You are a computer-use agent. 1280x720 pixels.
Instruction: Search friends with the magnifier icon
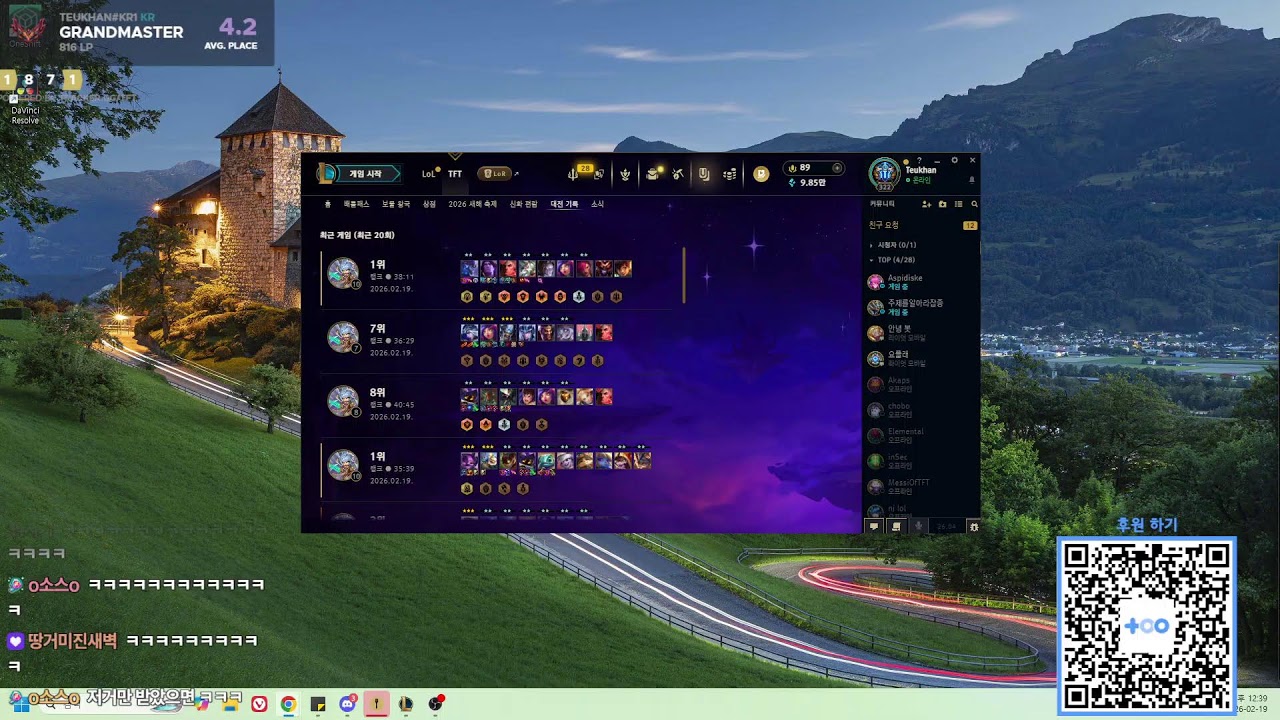974,204
